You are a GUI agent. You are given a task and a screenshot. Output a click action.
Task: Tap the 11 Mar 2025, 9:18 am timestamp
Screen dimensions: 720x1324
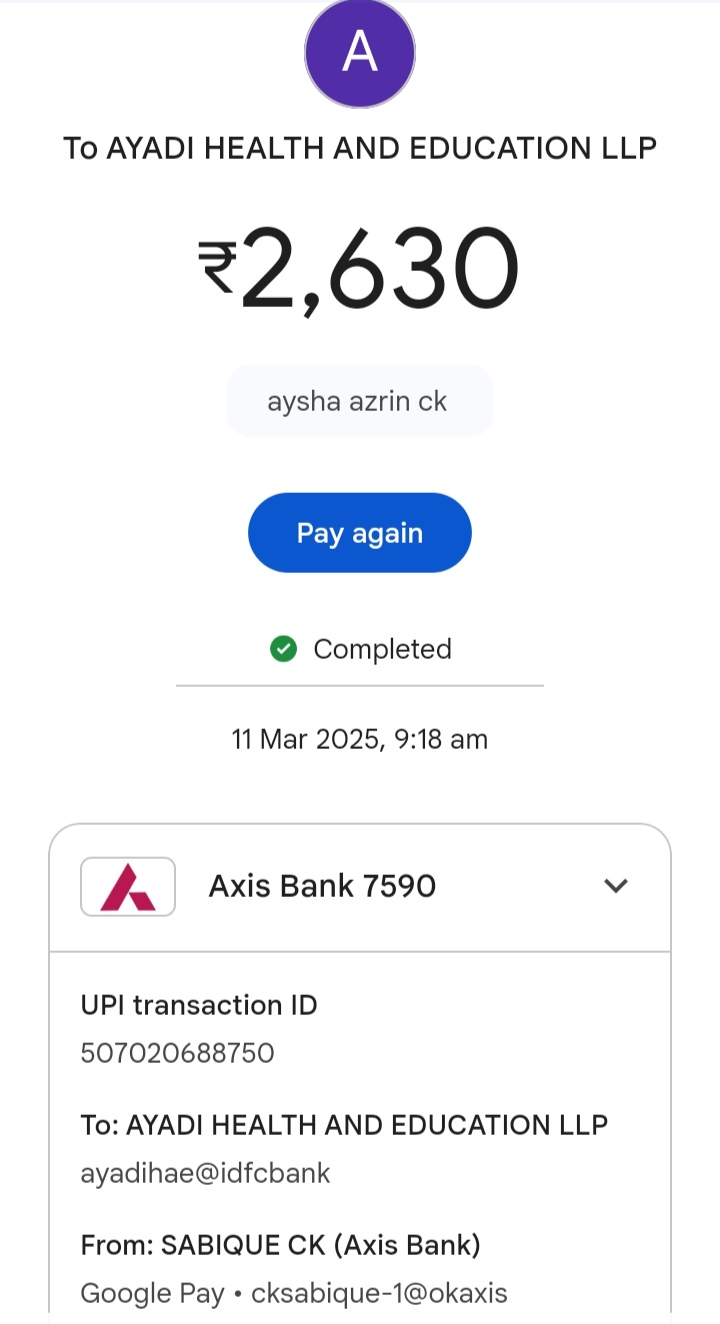coord(360,740)
